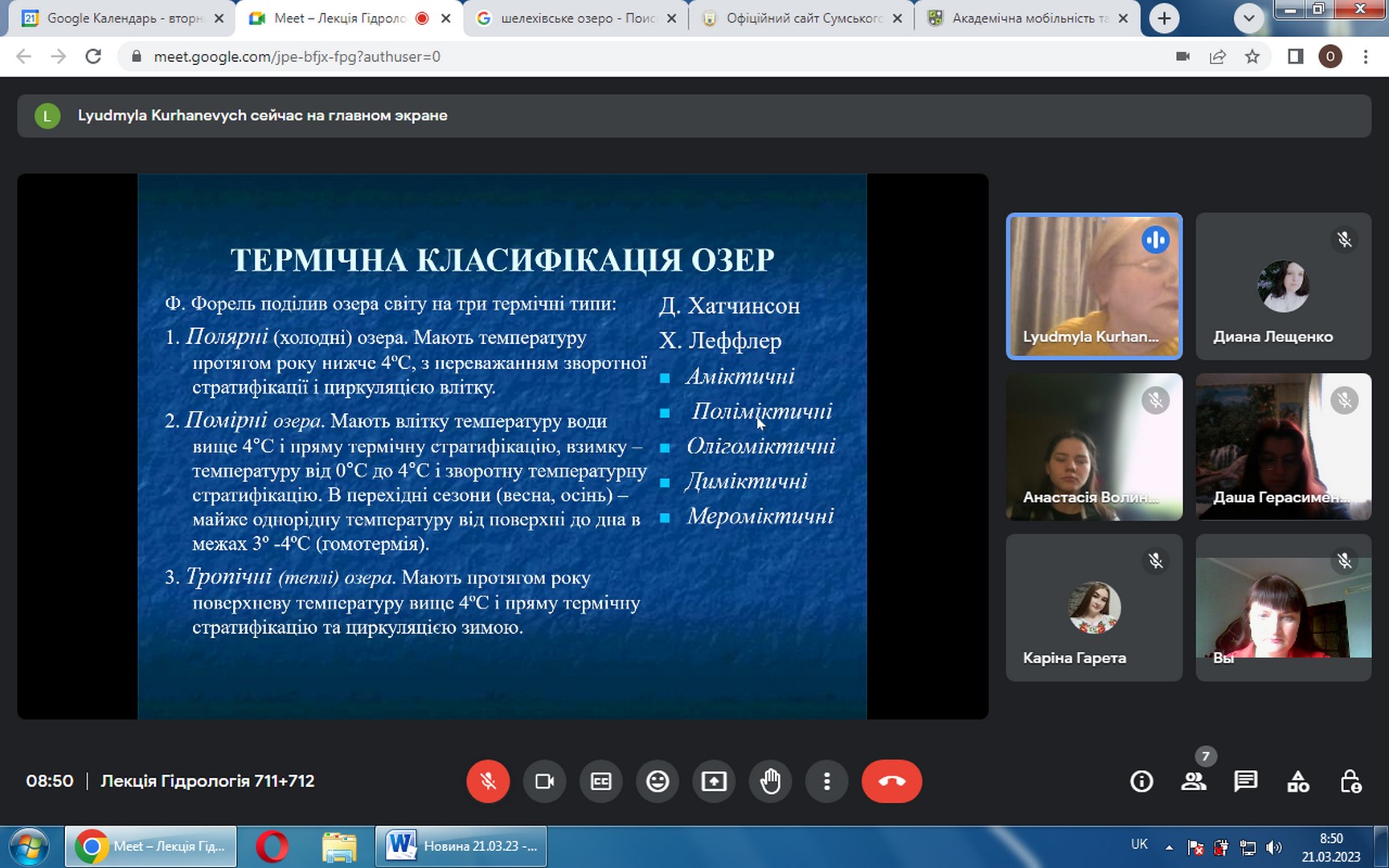Select Диана Лещенко participant tile
The width and height of the screenshot is (1389, 868).
point(1283,286)
